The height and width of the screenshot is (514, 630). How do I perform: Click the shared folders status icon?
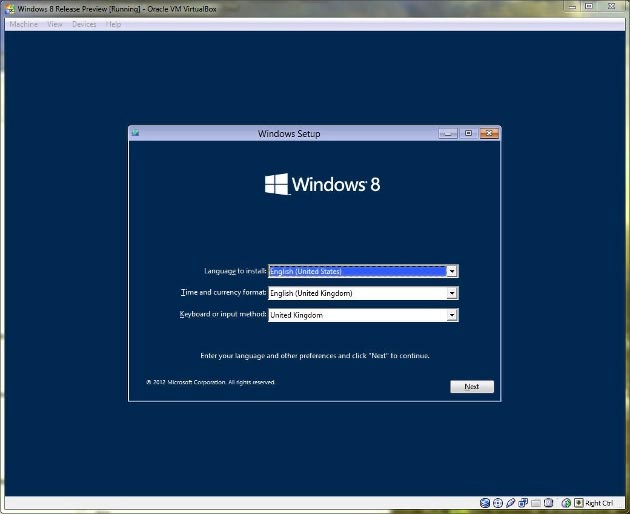pyautogui.click(x=536, y=503)
